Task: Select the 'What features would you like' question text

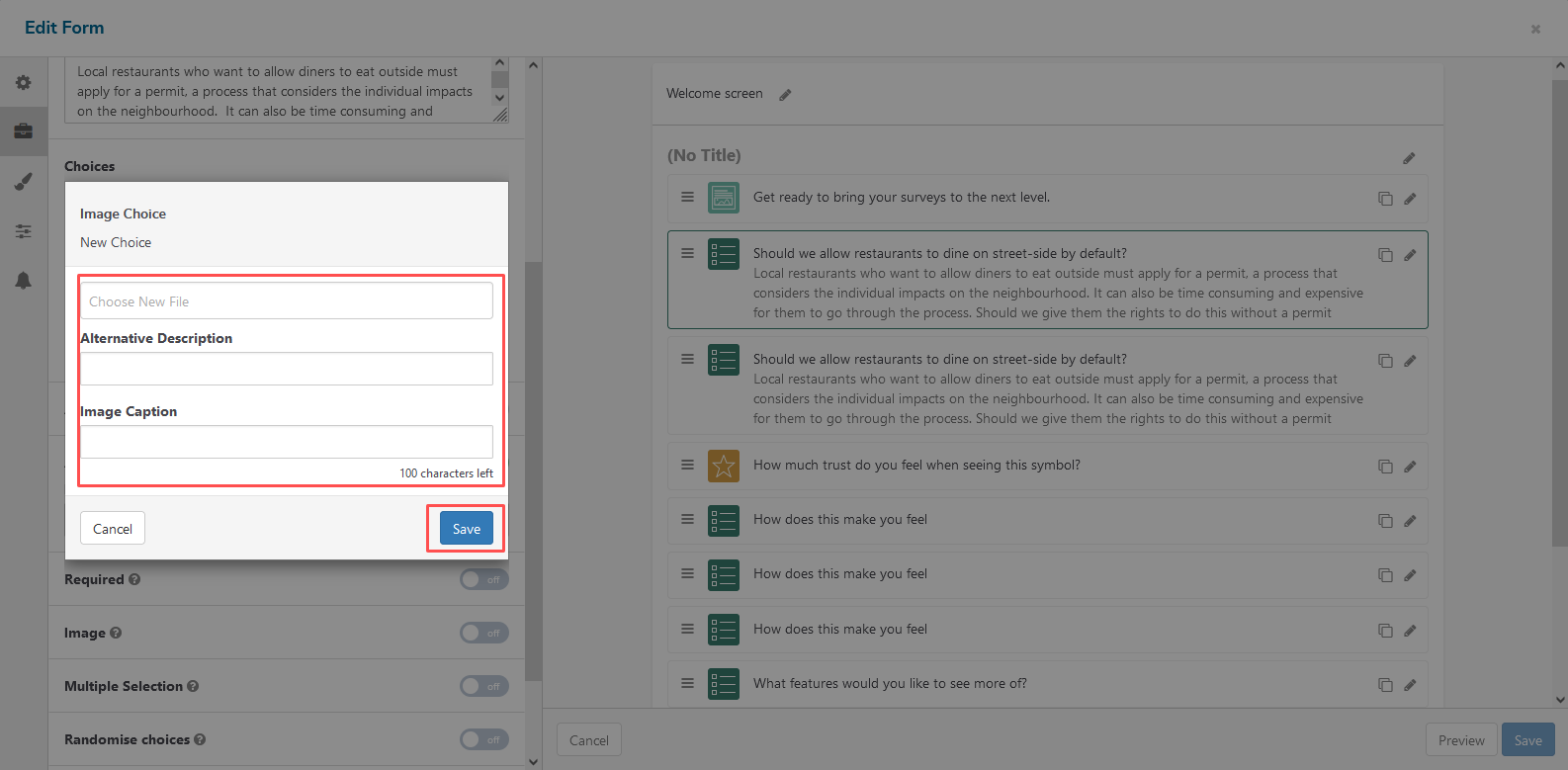Action: click(890, 683)
